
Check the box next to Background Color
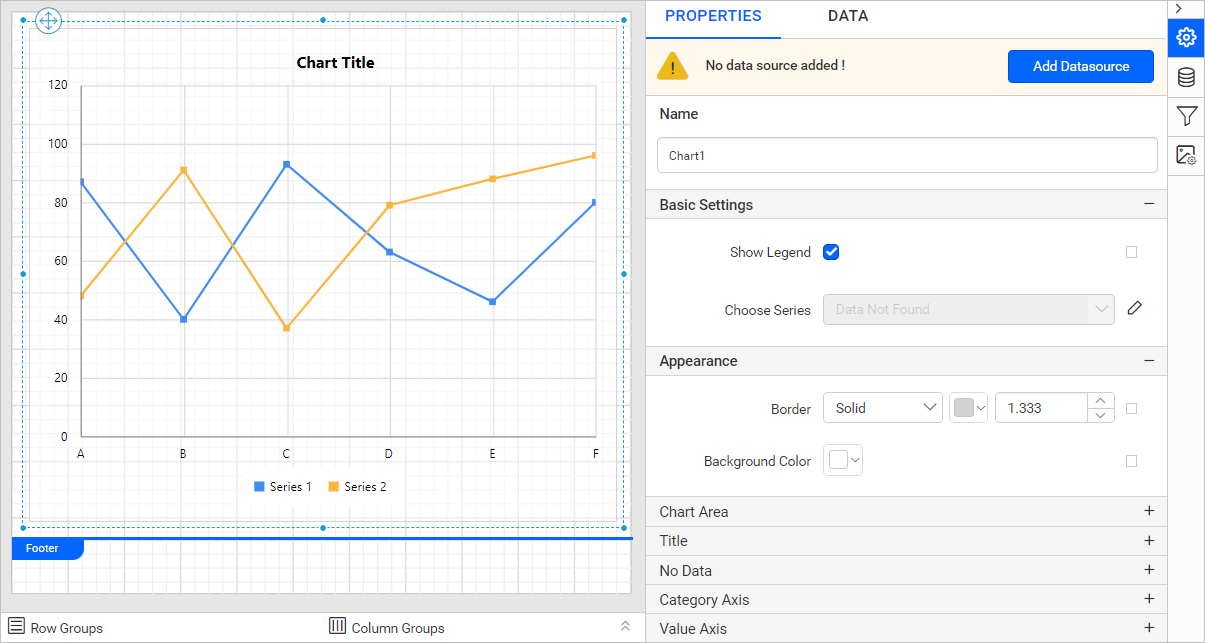point(1131,460)
